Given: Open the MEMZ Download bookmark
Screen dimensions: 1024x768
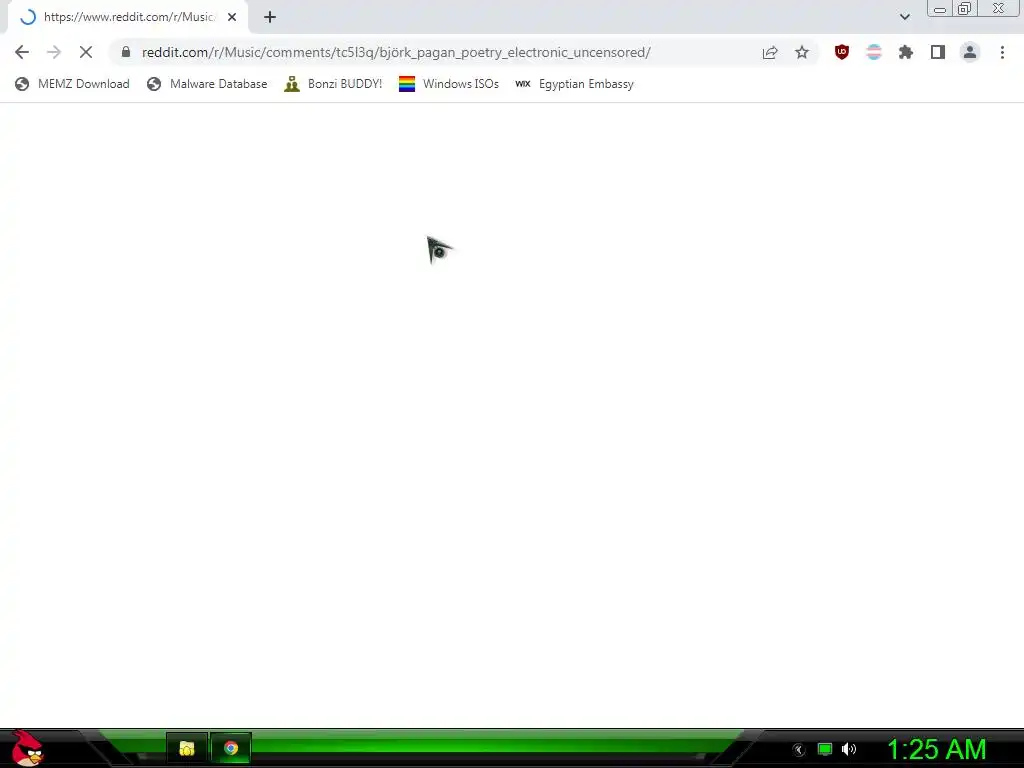Looking at the screenshot, I should [x=72, y=84].
